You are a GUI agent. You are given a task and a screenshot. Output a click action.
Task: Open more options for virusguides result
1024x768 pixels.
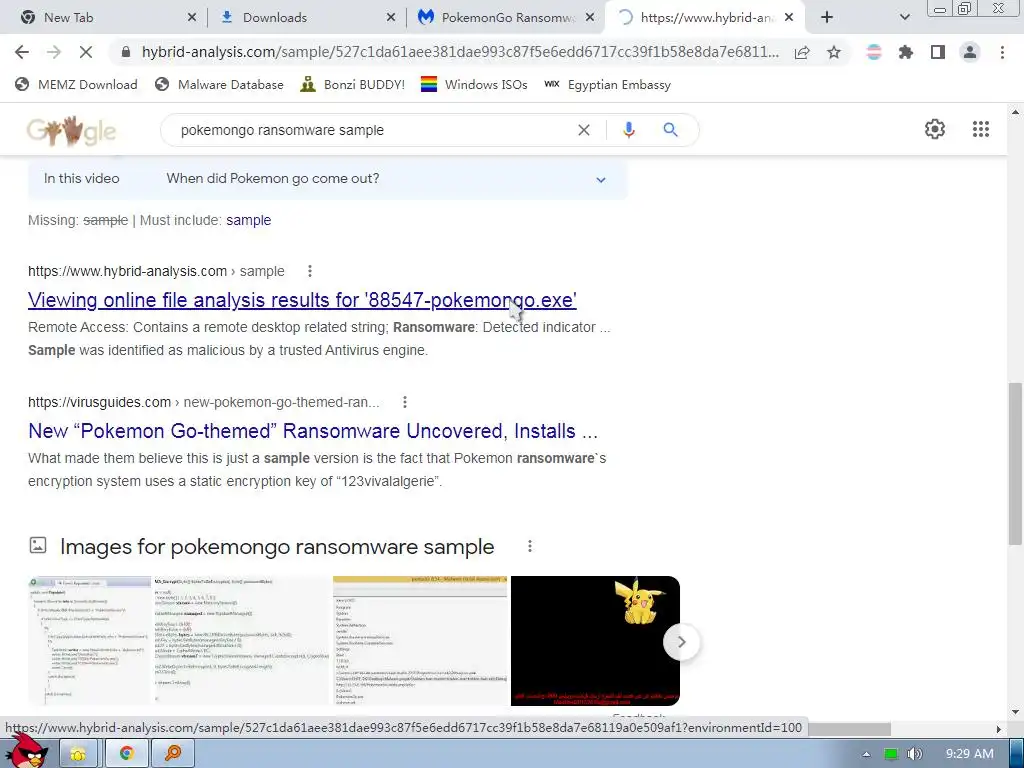click(405, 402)
